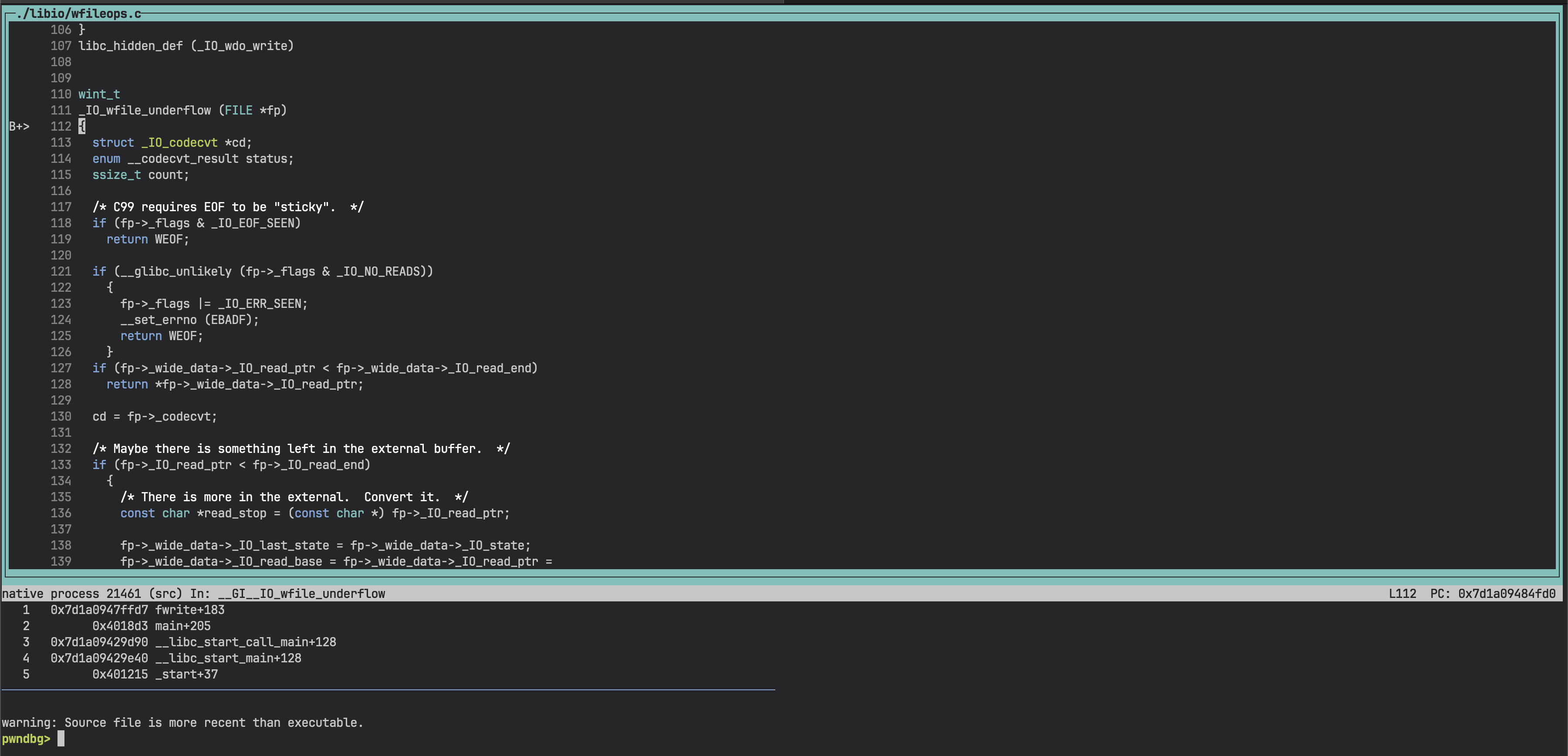Select frame 4 __libc_start_main+128

[x=228, y=658]
